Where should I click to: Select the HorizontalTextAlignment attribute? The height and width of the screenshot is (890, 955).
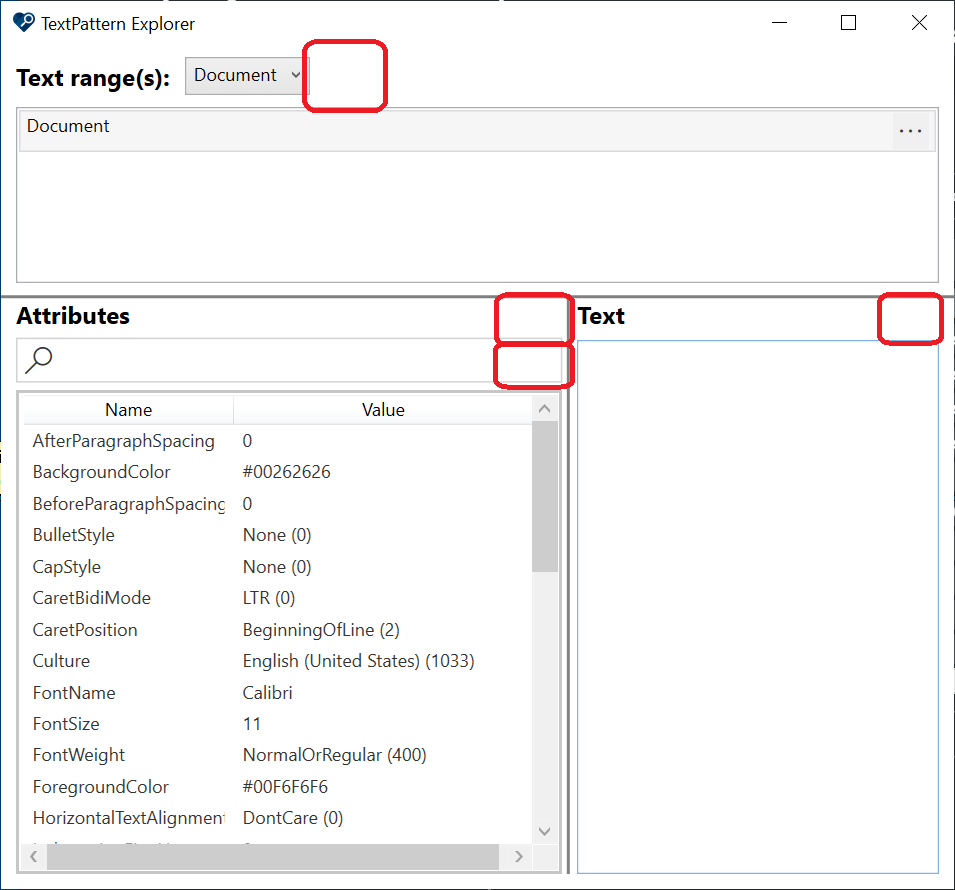pos(129,818)
